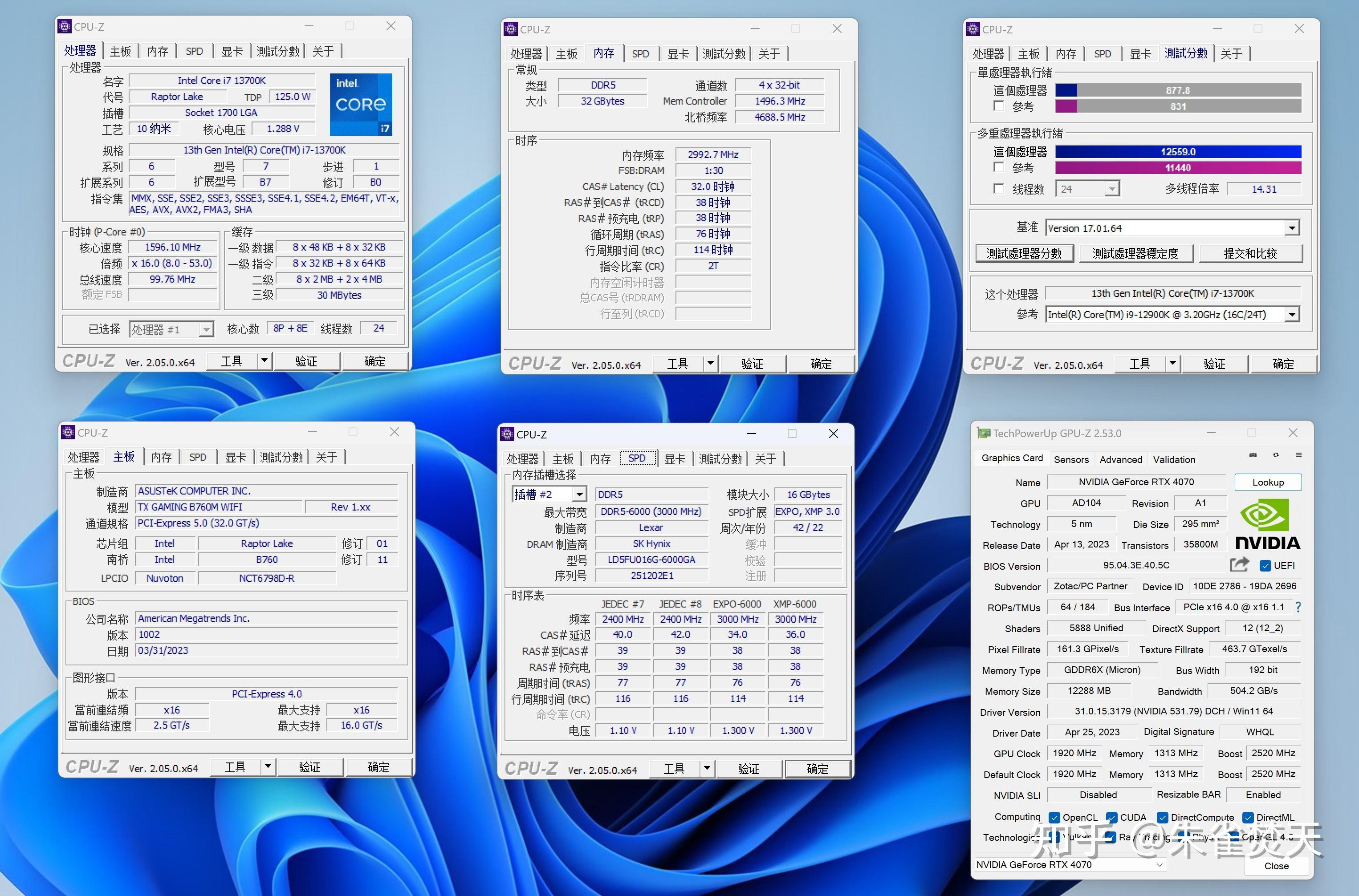Expand 工具 arrow in benchmark window
This screenshot has height=896, width=1359.
pyautogui.click(x=1172, y=363)
